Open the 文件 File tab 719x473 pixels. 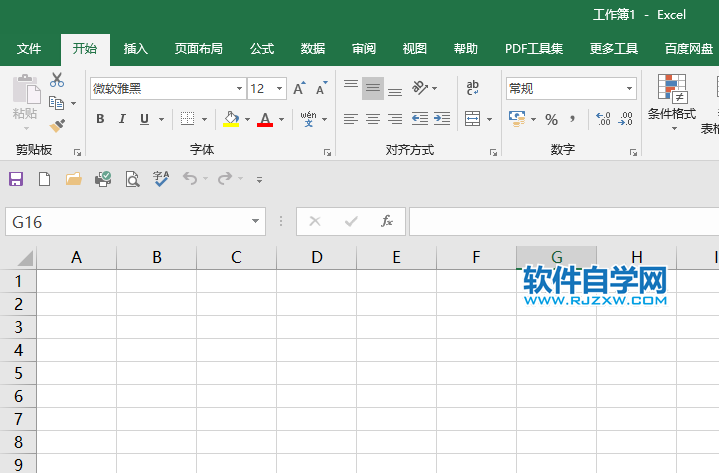[29, 49]
